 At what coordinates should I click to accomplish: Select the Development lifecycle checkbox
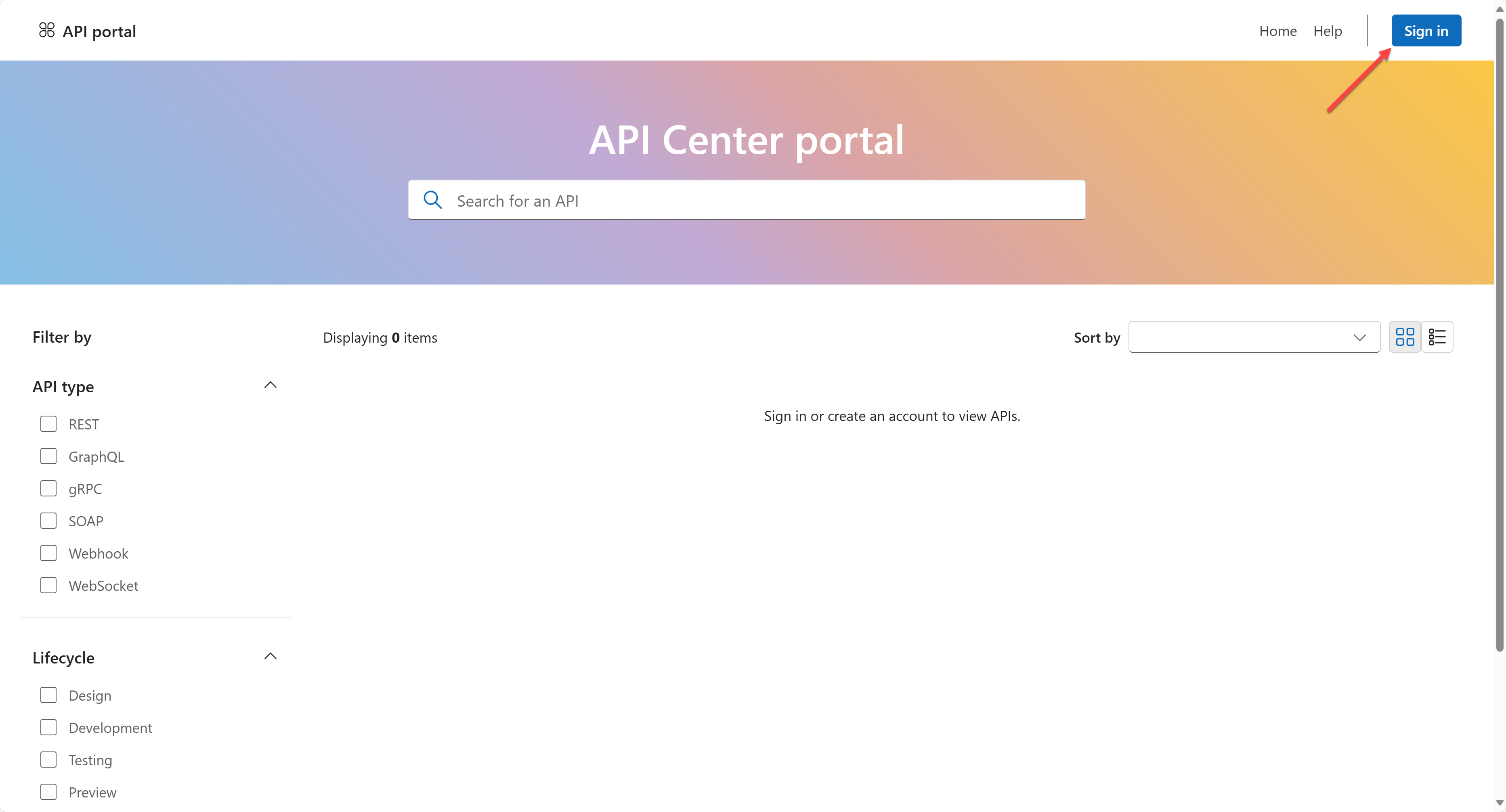tap(48, 727)
